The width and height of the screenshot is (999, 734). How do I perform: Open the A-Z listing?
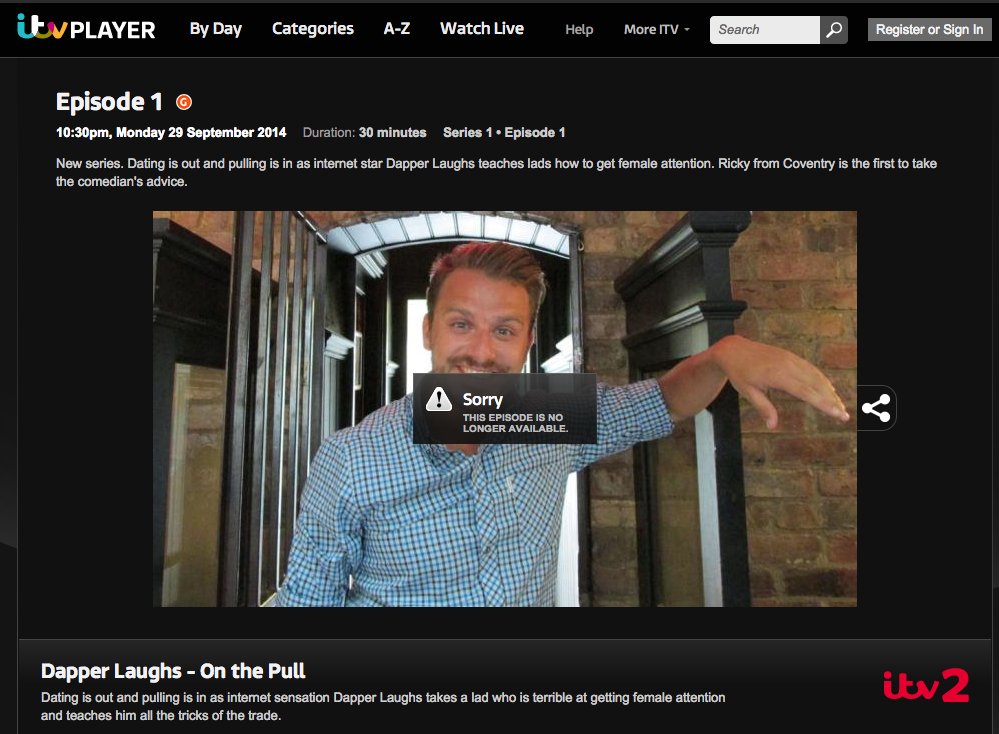(x=396, y=29)
